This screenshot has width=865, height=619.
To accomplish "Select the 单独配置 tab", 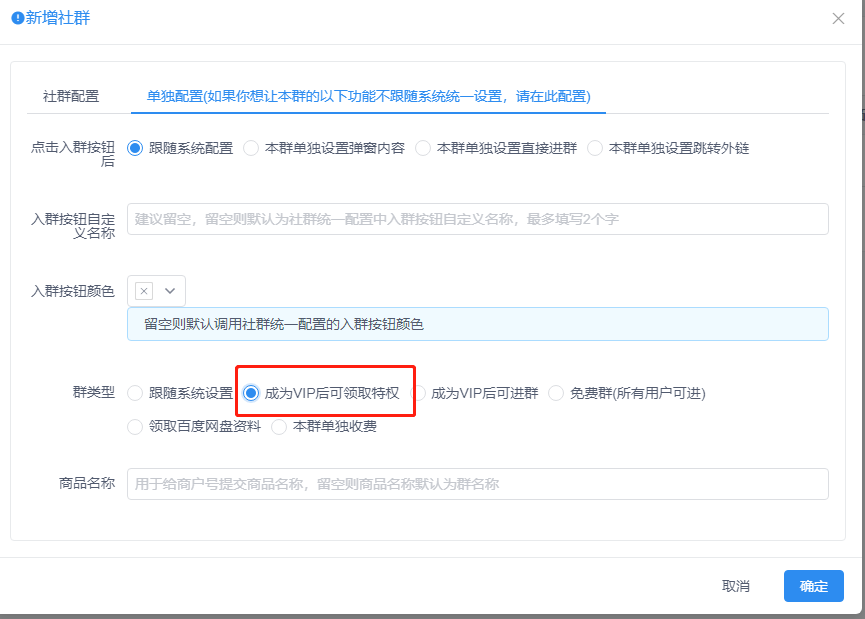I will point(369,96).
